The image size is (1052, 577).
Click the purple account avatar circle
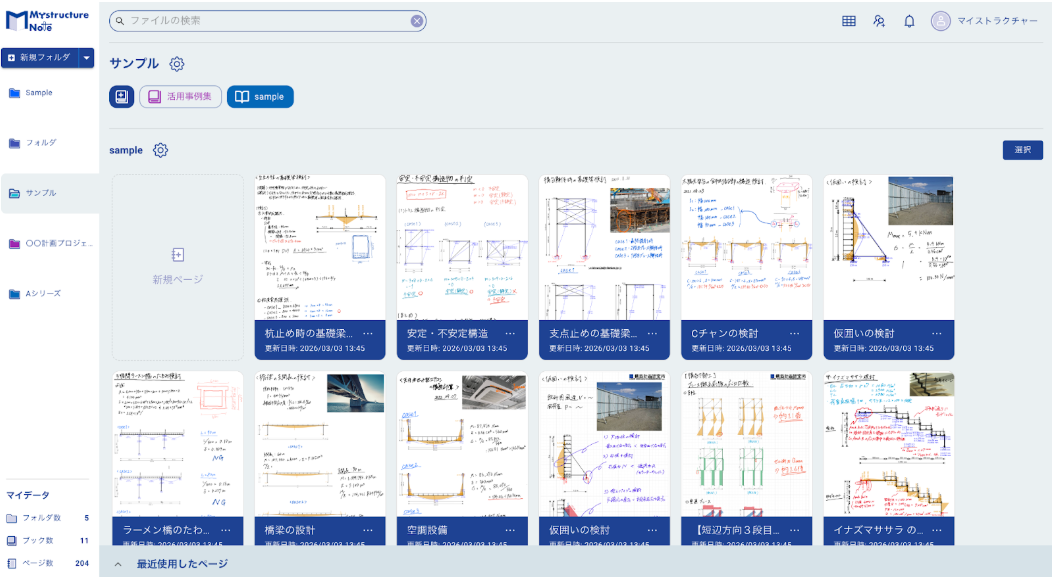(x=940, y=20)
